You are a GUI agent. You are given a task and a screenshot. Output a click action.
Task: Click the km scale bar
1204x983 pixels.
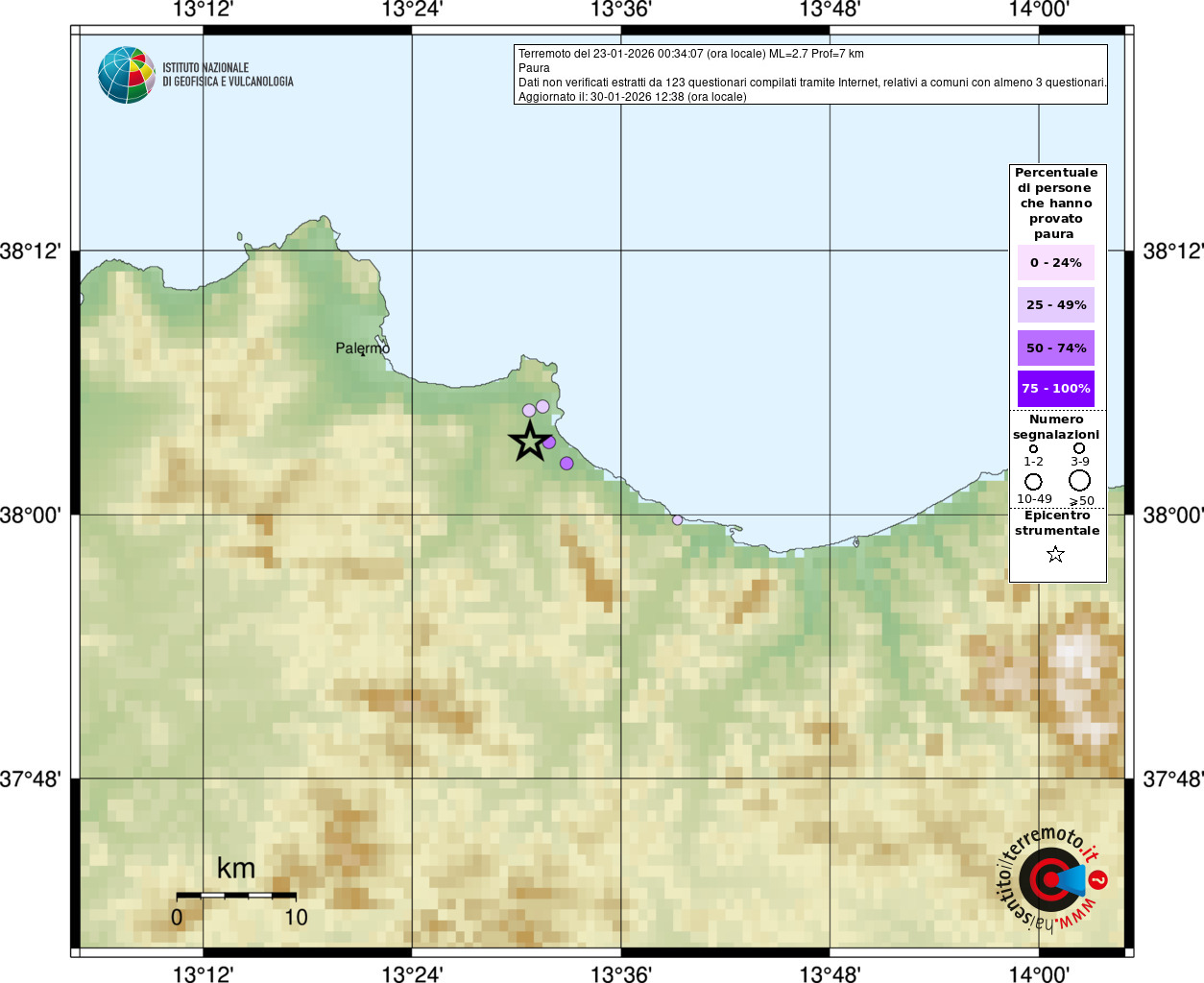(x=236, y=895)
